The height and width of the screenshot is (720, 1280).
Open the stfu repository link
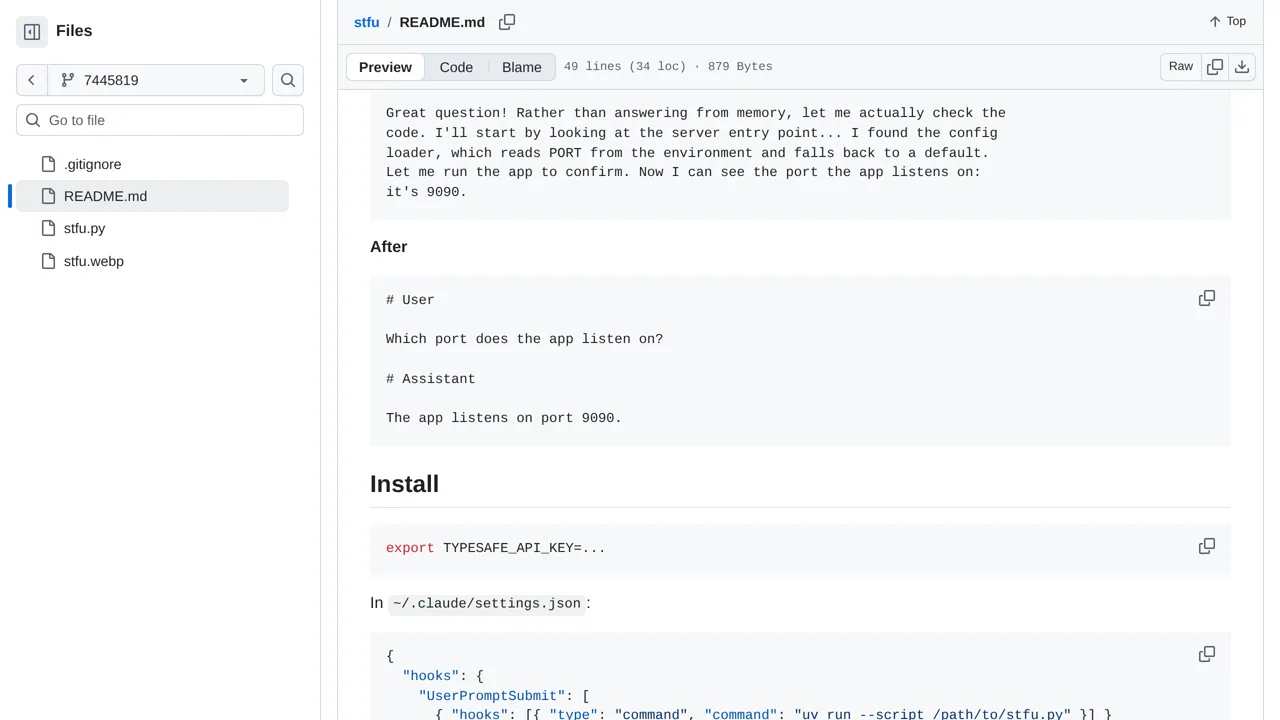pyautogui.click(x=367, y=22)
